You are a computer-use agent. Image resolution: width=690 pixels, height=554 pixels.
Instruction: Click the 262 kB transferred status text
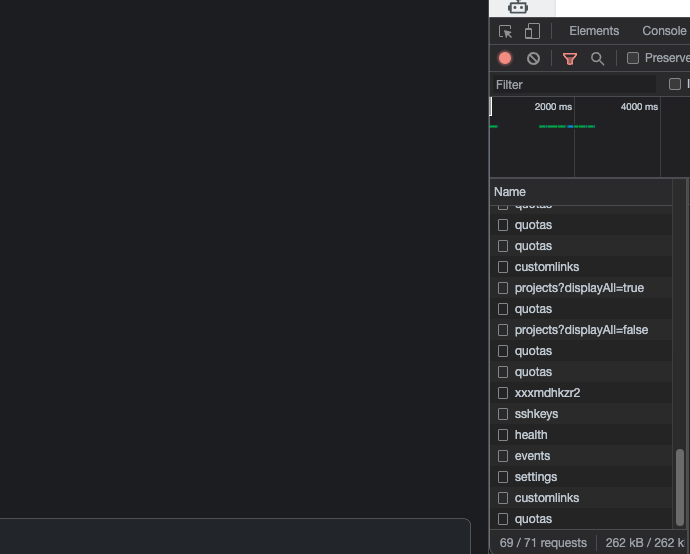pyautogui.click(x=645, y=543)
